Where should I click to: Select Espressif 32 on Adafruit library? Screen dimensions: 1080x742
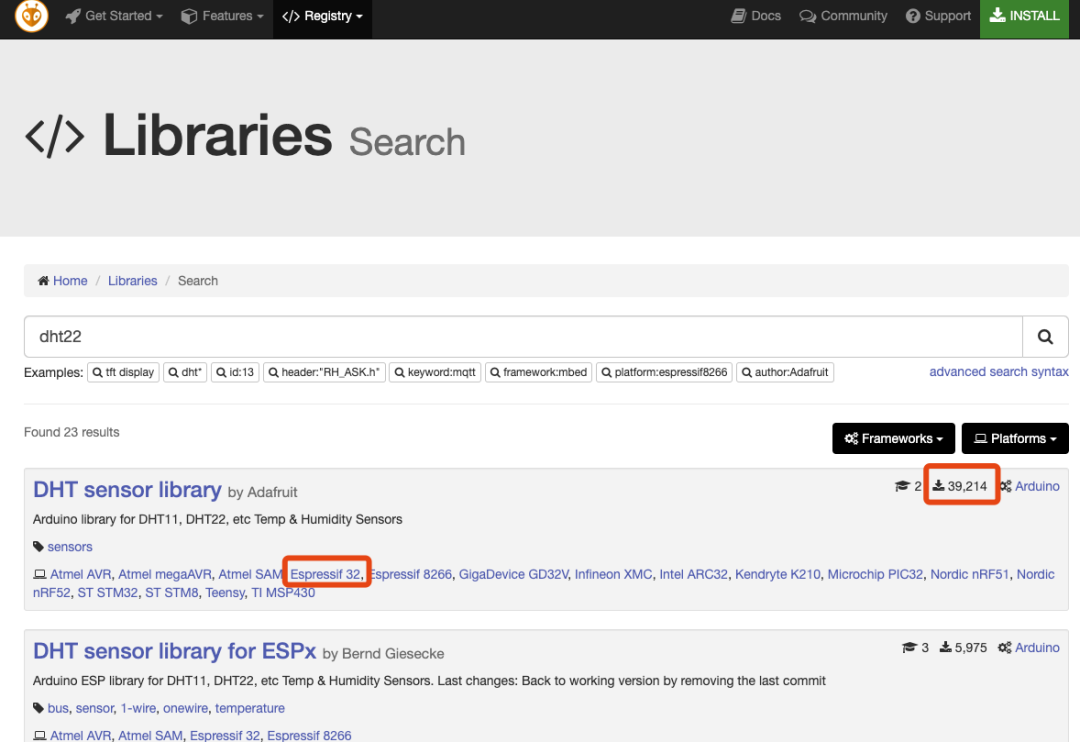click(325, 575)
